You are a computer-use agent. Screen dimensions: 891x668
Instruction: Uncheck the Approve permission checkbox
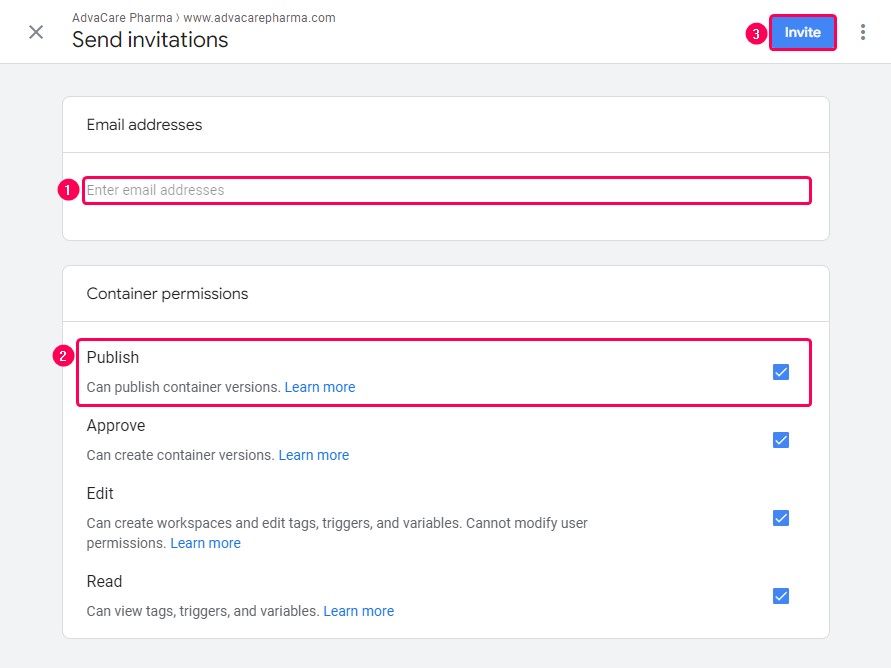coord(781,440)
